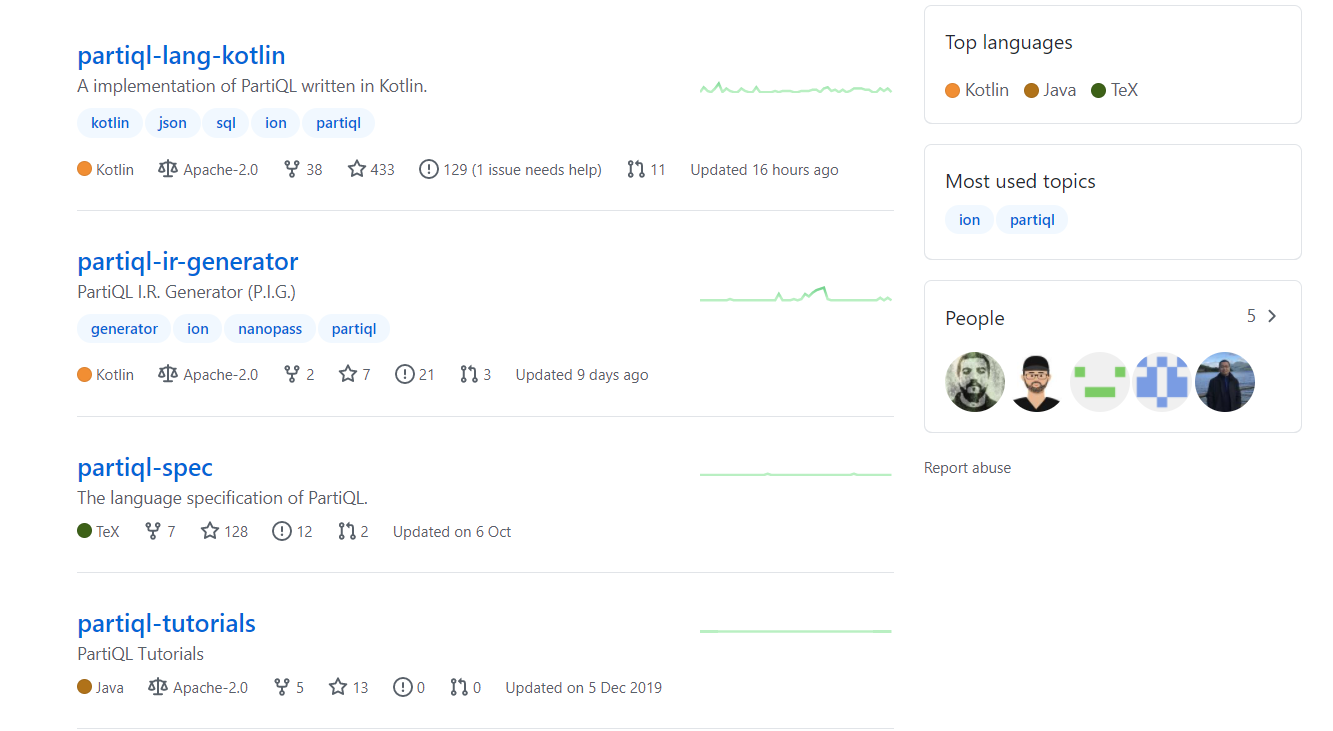Select the ion tag in Most used topics
Viewport: 1333px width, 731px height.
(970, 220)
